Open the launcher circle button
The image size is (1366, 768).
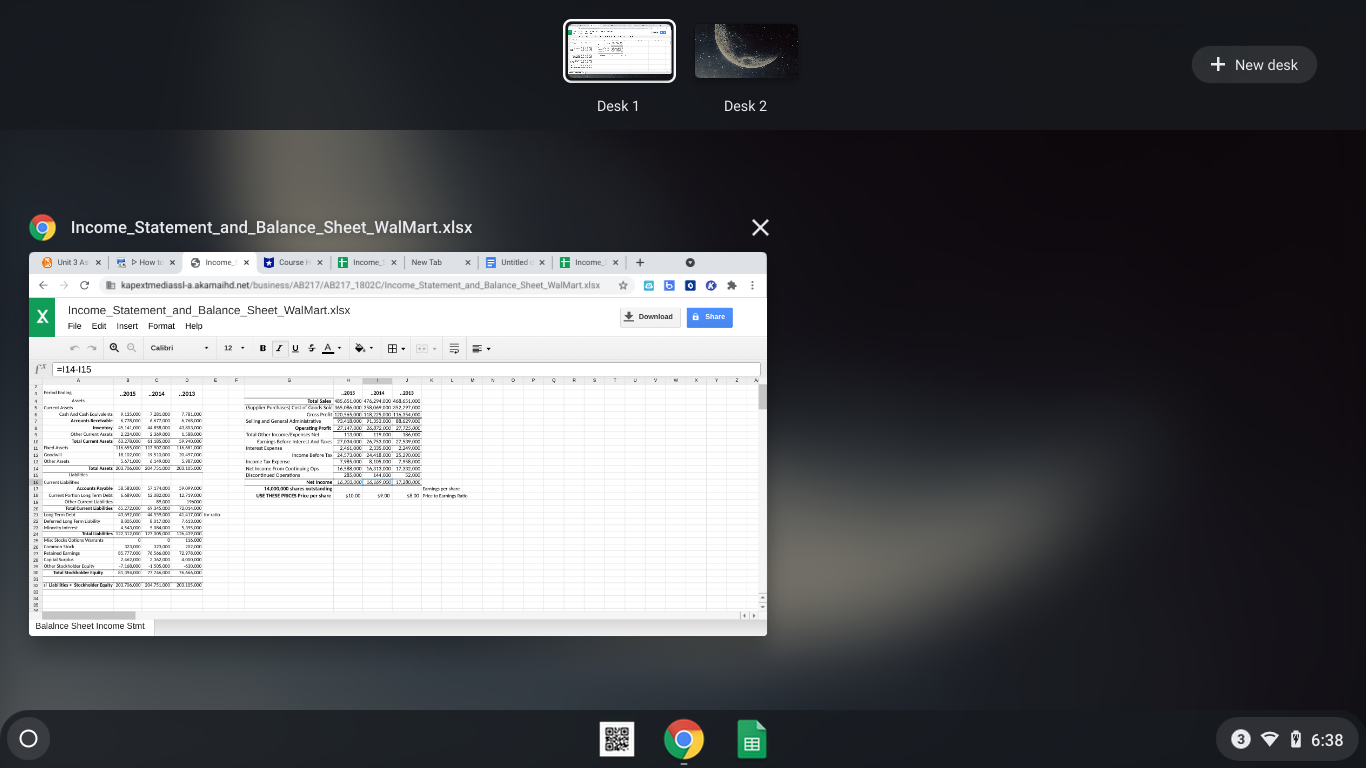pos(28,739)
